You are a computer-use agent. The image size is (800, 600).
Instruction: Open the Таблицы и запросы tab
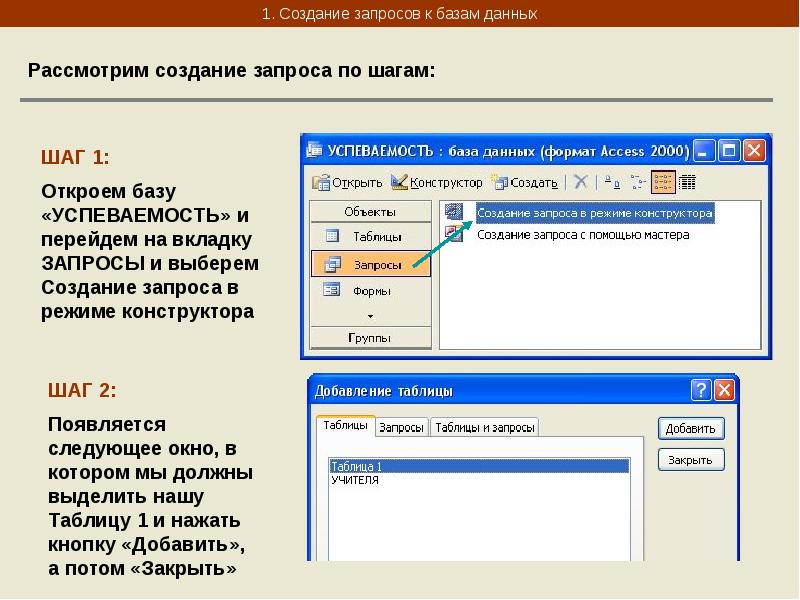(x=485, y=428)
